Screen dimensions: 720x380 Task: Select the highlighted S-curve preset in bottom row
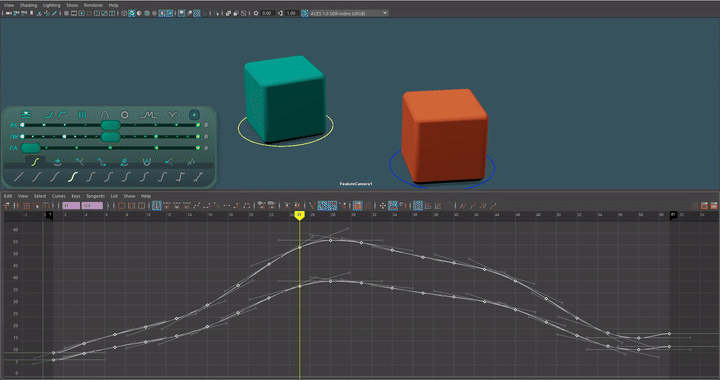pos(73,176)
